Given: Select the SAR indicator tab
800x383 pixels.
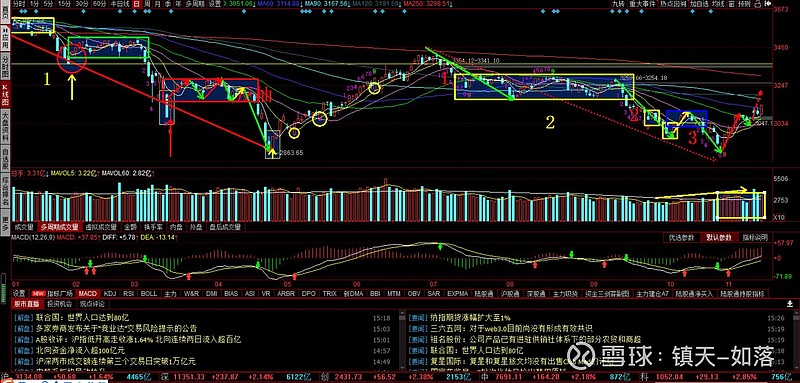Looking at the screenshot, I should 434,293.
